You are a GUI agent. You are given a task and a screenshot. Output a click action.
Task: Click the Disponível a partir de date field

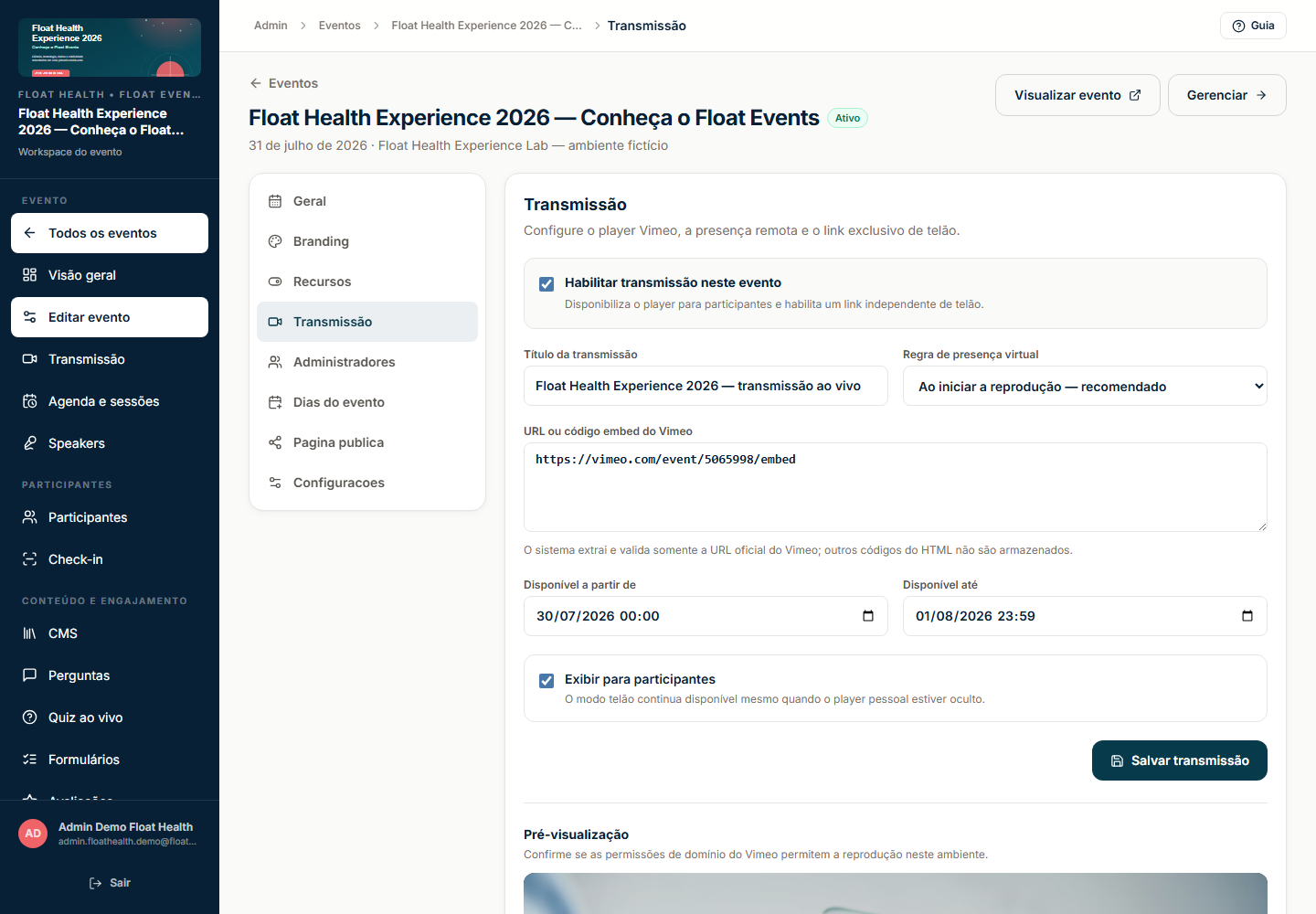point(706,616)
